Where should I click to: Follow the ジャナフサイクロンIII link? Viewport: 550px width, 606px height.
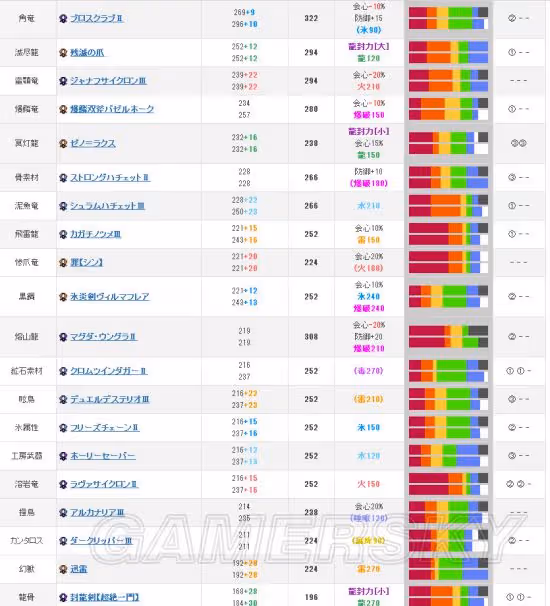108,81
